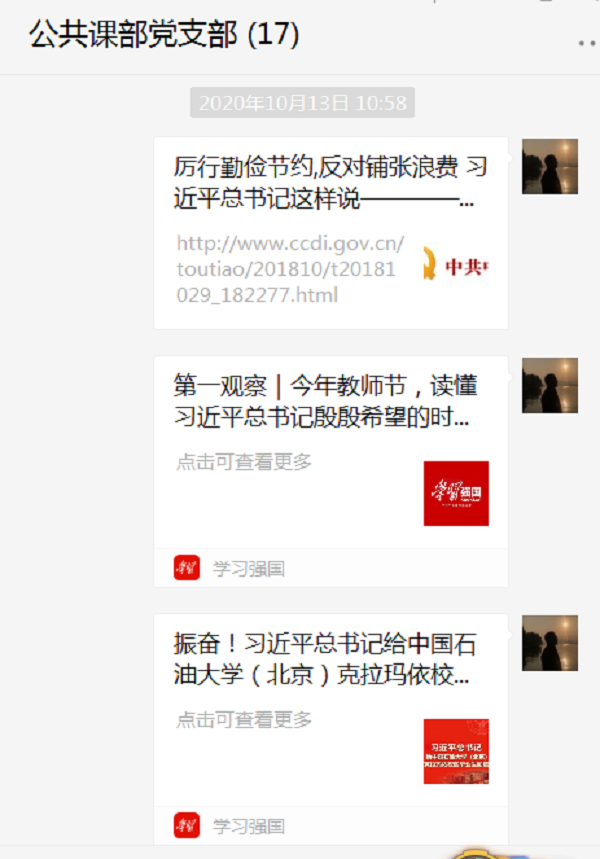Open the 振奋！习近平总书记给中国石油大学 article title

coord(324,659)
